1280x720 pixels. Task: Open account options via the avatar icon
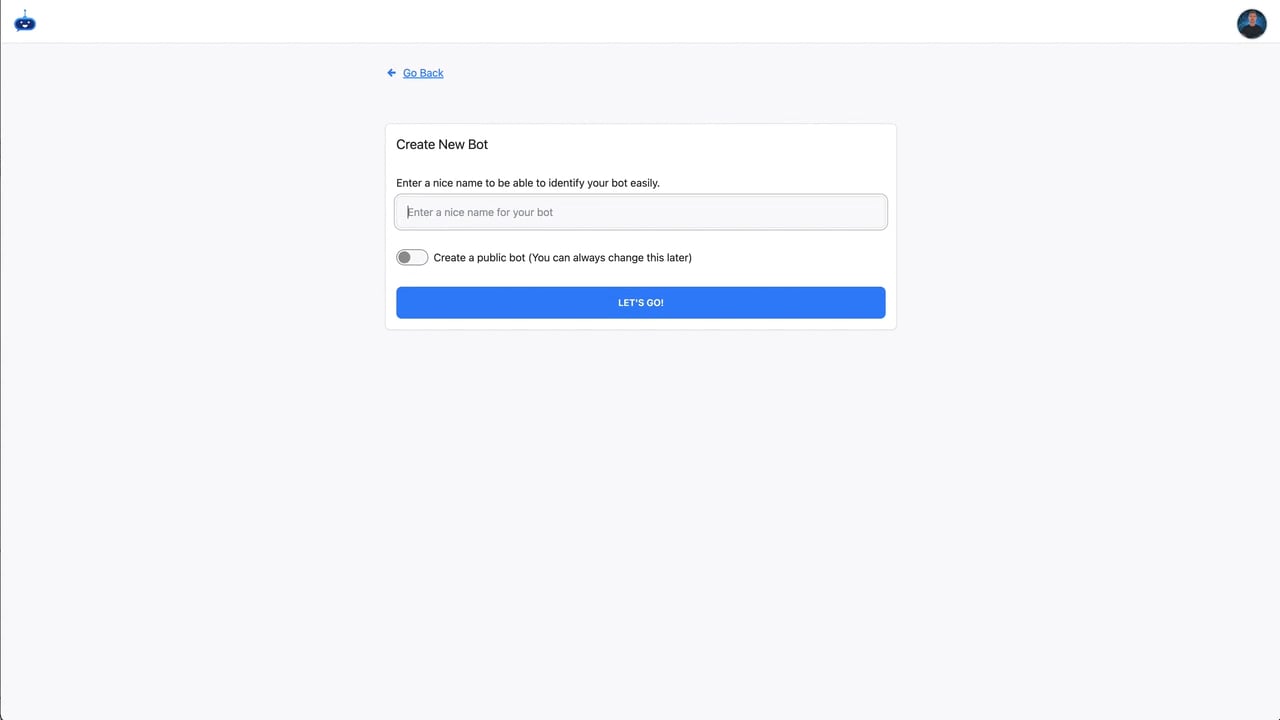coord(1251,23)
